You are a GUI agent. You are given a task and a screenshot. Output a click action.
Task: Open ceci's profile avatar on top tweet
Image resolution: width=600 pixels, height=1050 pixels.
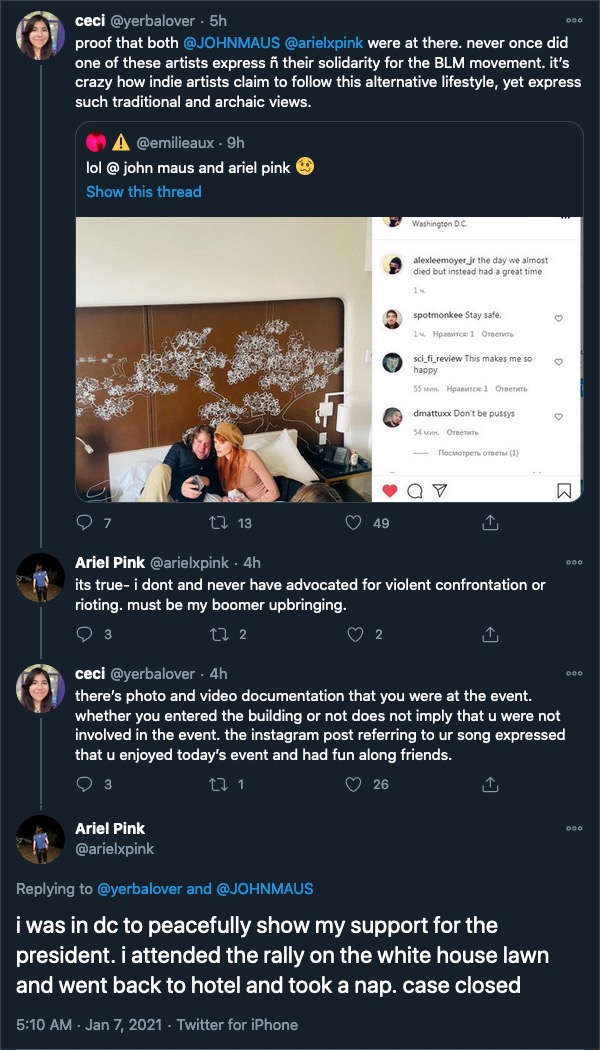point(40,37)
